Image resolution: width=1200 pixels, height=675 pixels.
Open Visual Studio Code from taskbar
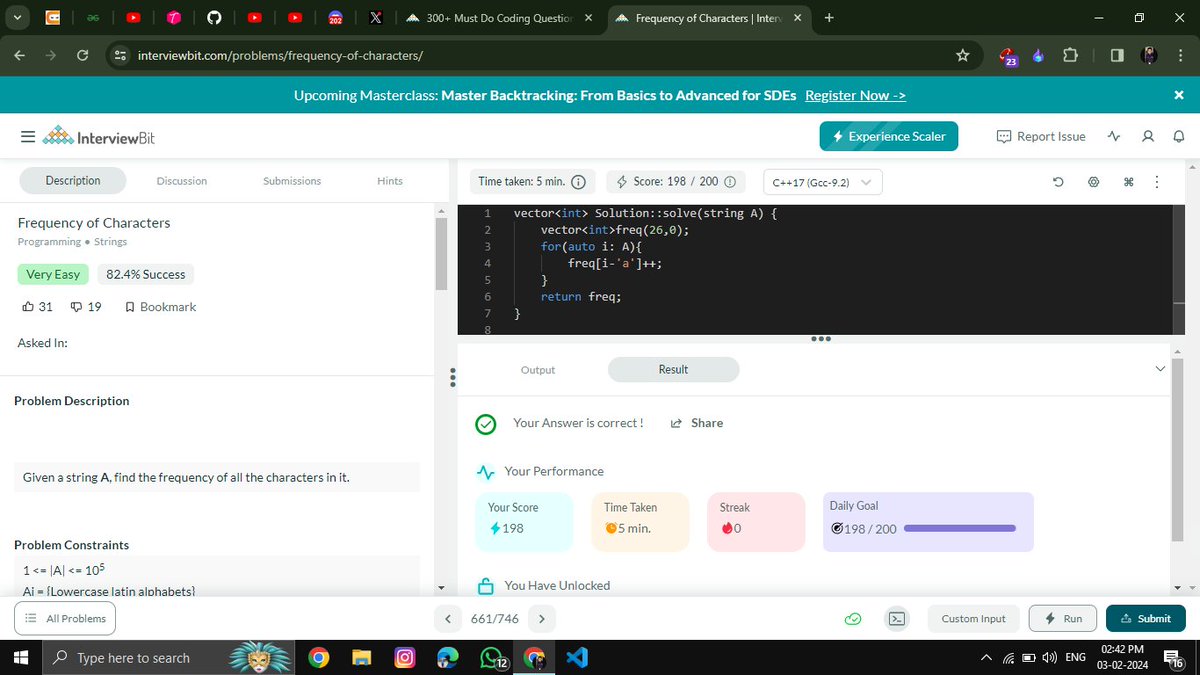point(577,658)
